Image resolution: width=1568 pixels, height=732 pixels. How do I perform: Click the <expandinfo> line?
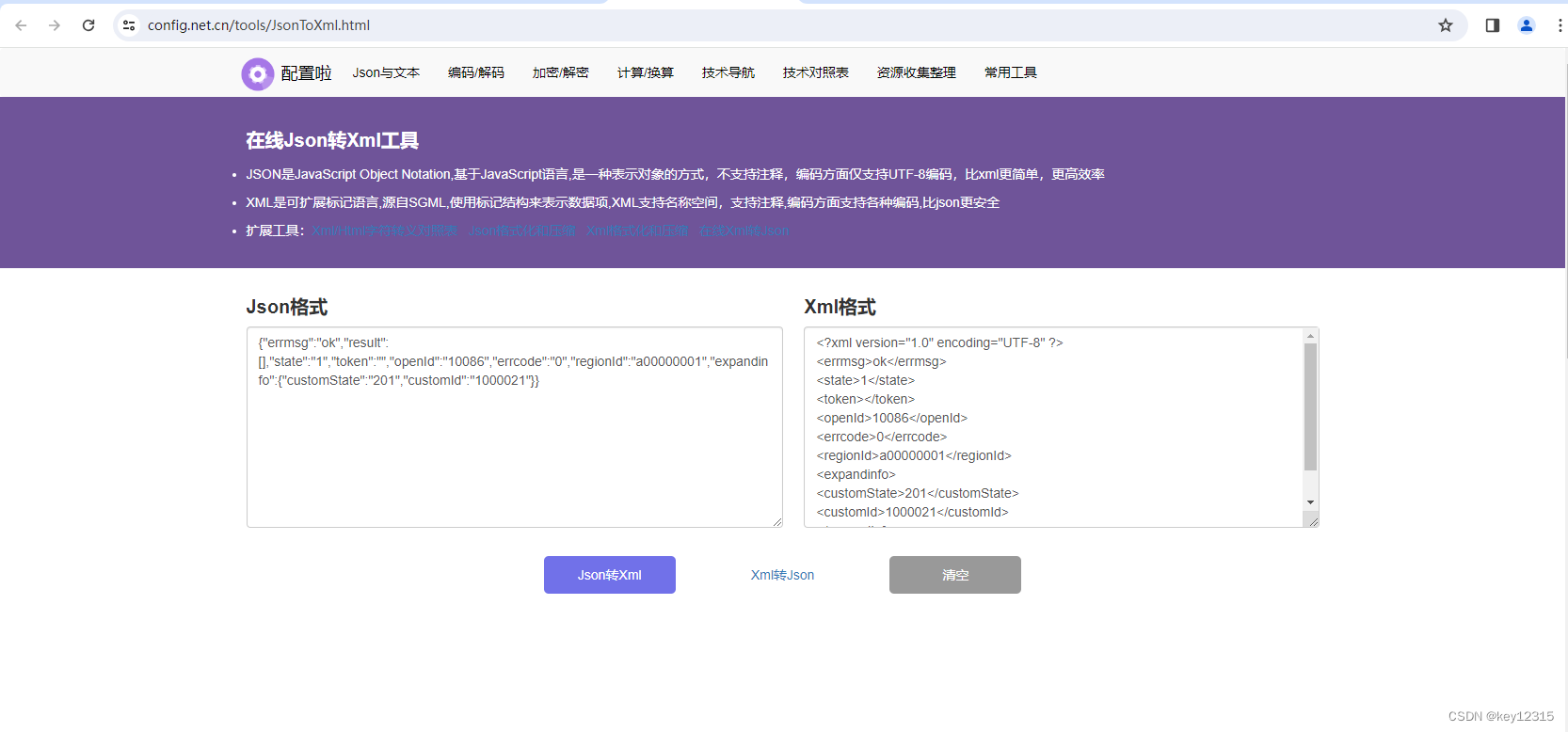(856, 474)
